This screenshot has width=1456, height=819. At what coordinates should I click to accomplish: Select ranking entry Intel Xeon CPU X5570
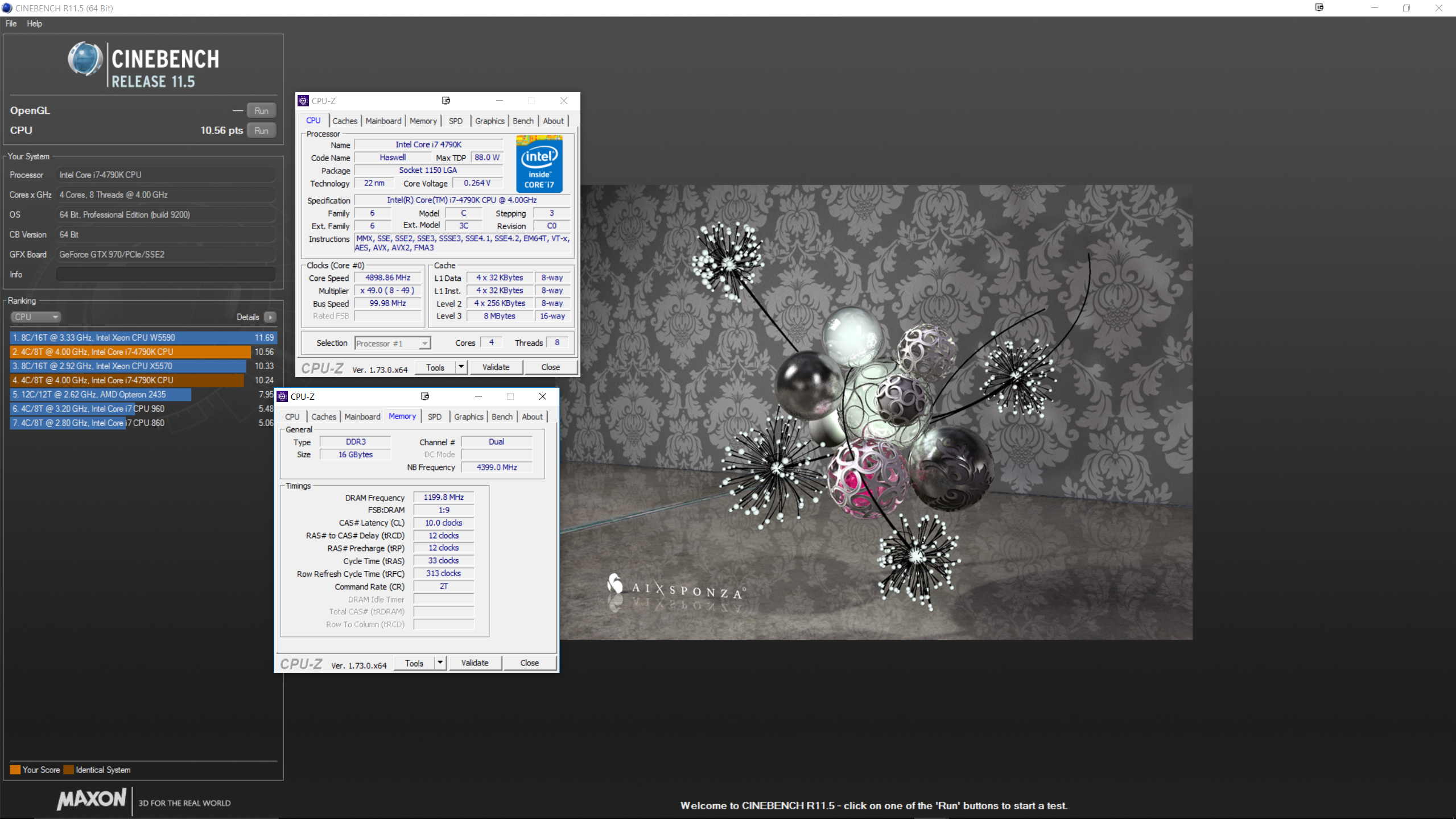coord(143,366)
